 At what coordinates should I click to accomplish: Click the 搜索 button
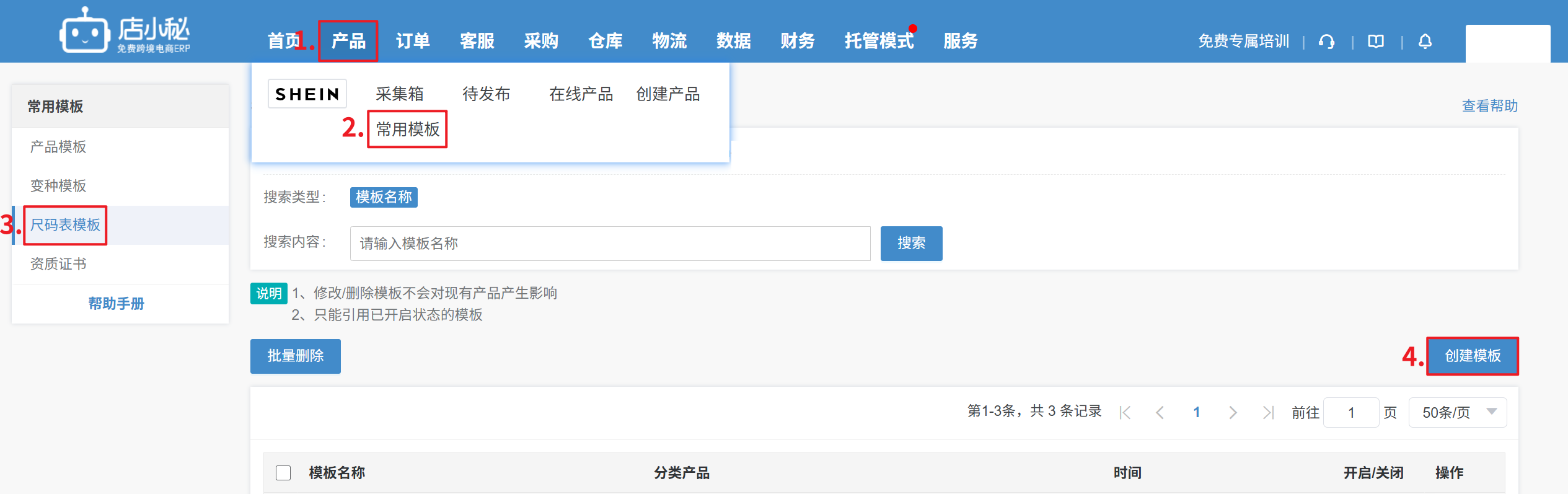coord(911,244)
